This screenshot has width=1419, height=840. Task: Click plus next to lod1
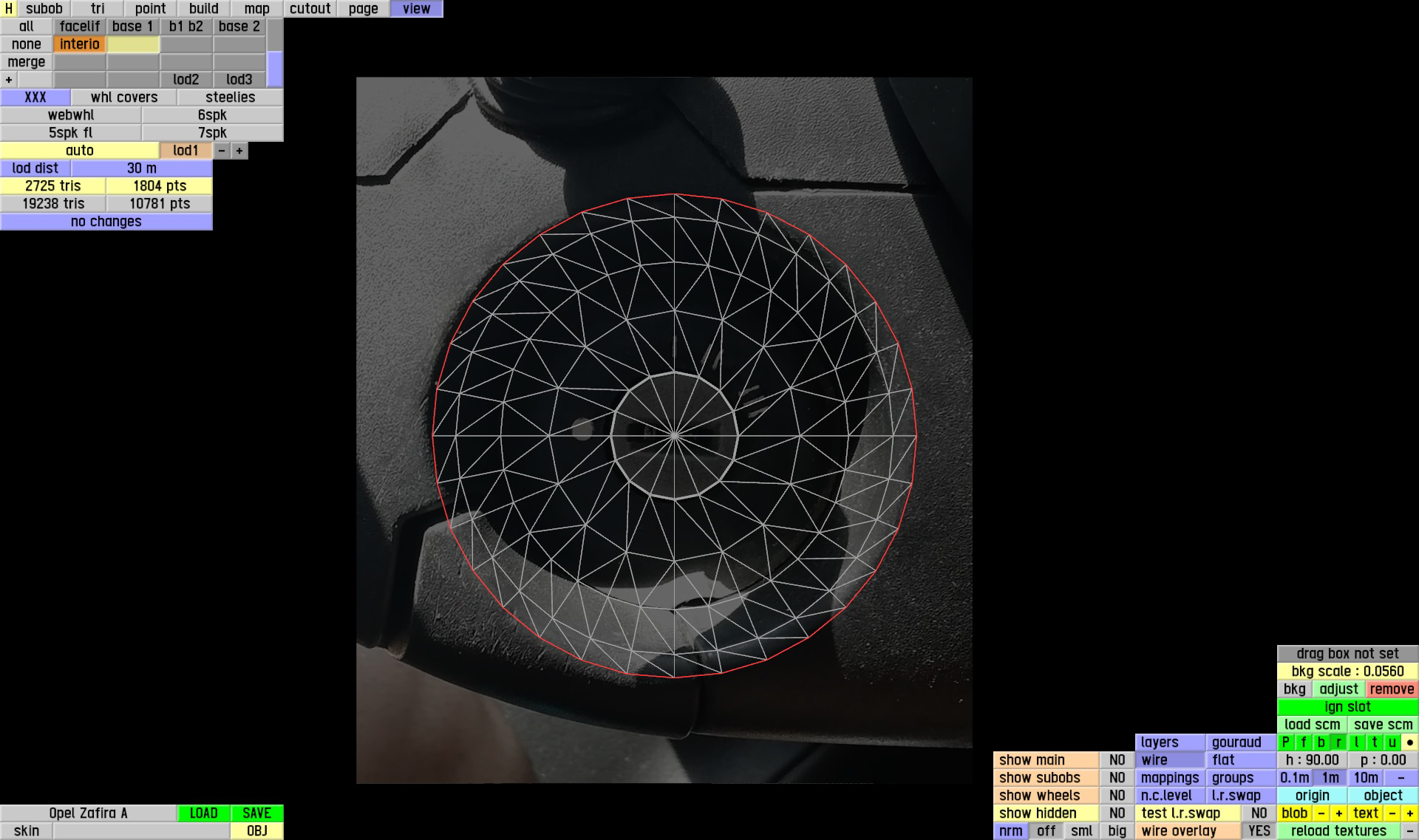coord(239,151)
